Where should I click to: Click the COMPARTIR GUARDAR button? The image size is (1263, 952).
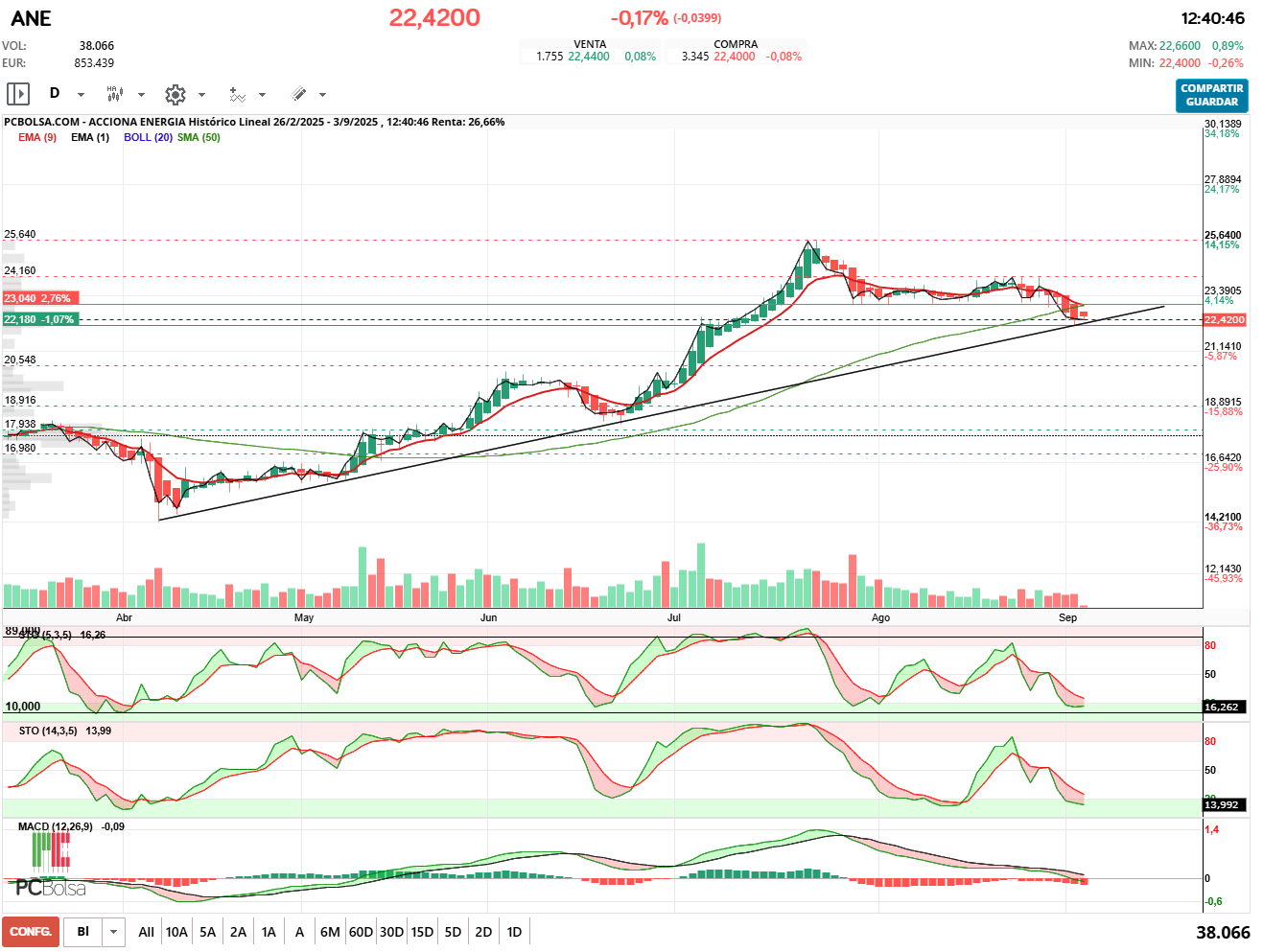pos(1212,95)
